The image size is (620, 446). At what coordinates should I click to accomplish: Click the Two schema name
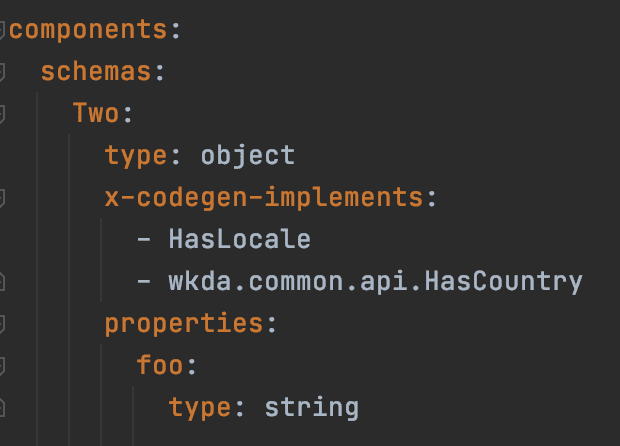pyautogui.click(x=96, y=113)
